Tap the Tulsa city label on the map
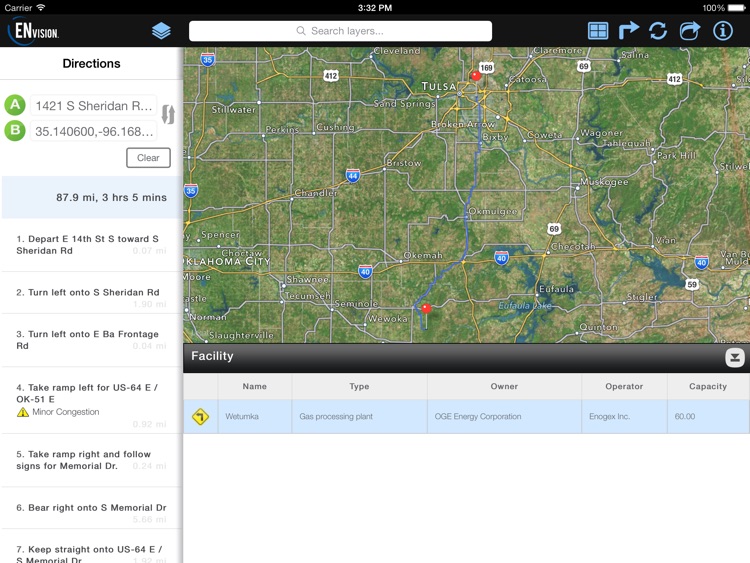This screenshot has width=750, height=563. coord(439,86)
